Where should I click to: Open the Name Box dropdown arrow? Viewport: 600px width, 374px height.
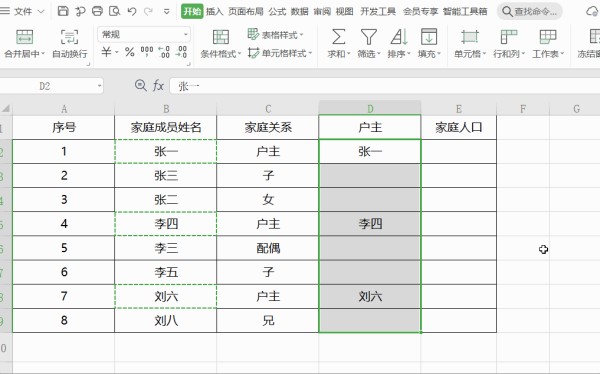[99, 86]
